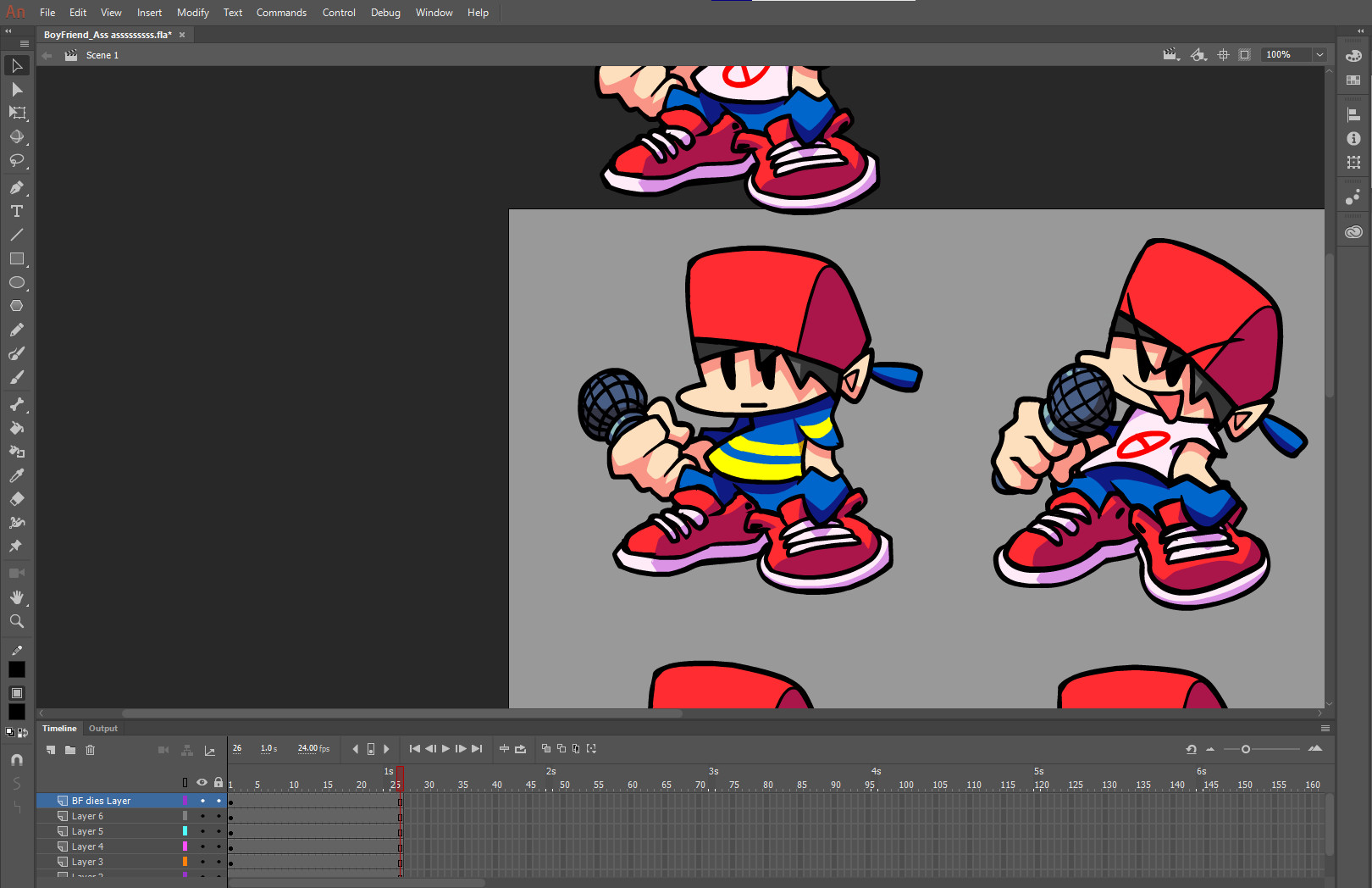1372x888 pixels.
Task: Select the Rectangle tool
Action: coord(17,258)
